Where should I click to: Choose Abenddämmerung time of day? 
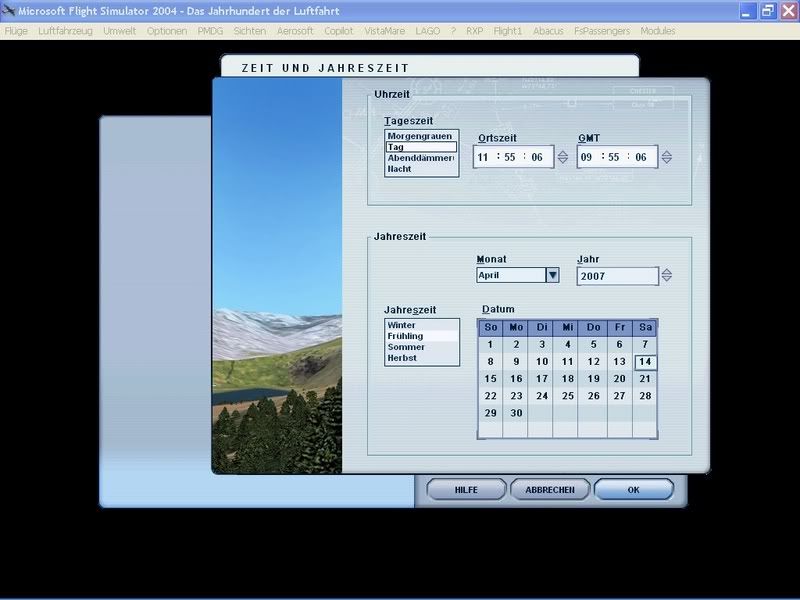[420, 158]
